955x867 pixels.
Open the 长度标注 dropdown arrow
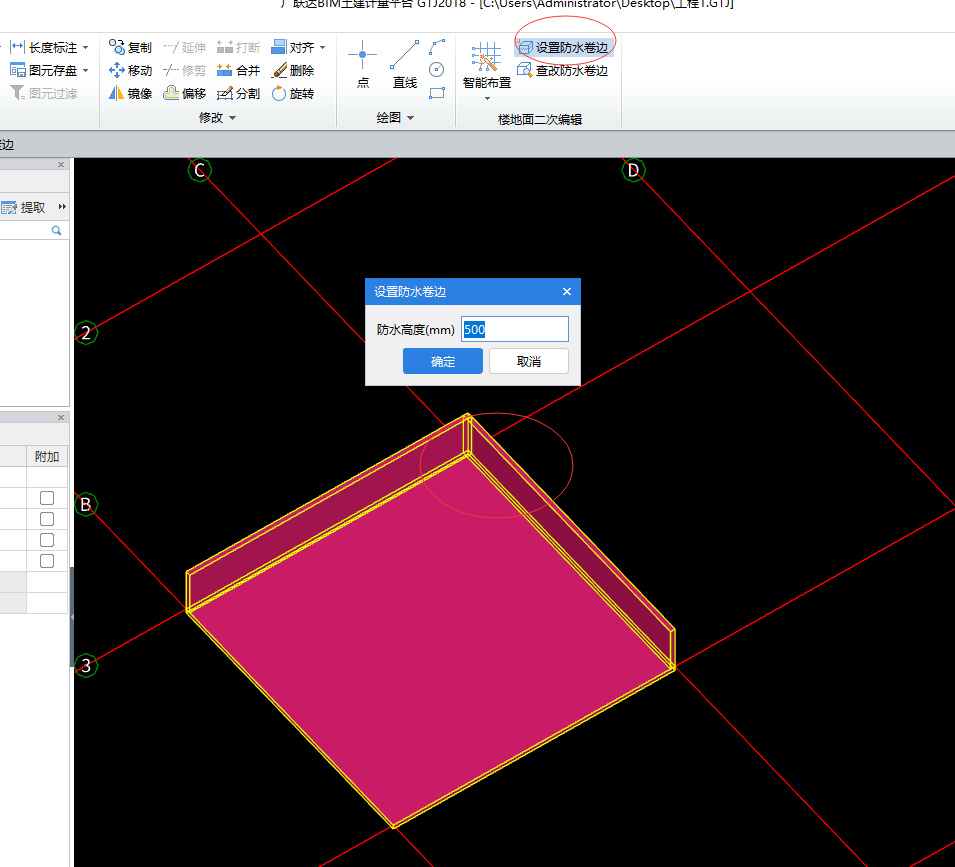pyautogui.click(x=86, y=47)
